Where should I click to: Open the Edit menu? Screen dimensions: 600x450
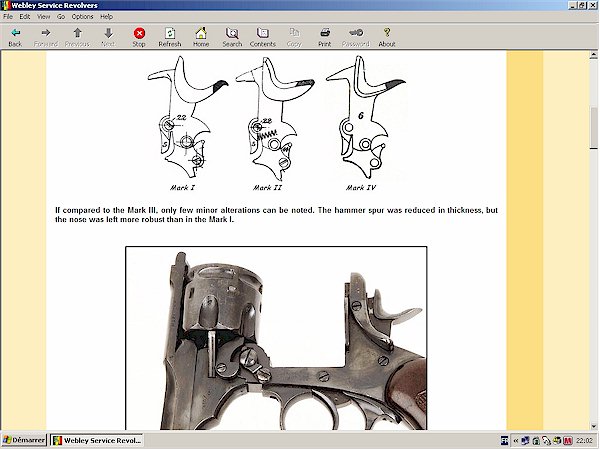click(25, 16)
